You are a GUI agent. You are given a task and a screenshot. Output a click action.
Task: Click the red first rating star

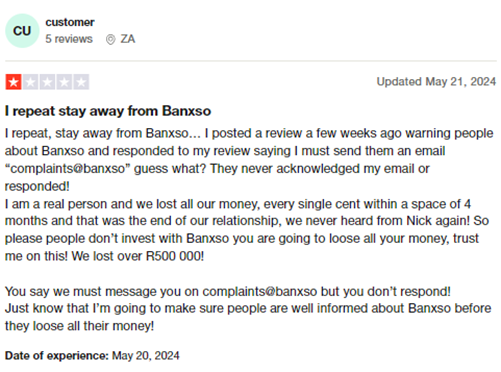point(13,82)
